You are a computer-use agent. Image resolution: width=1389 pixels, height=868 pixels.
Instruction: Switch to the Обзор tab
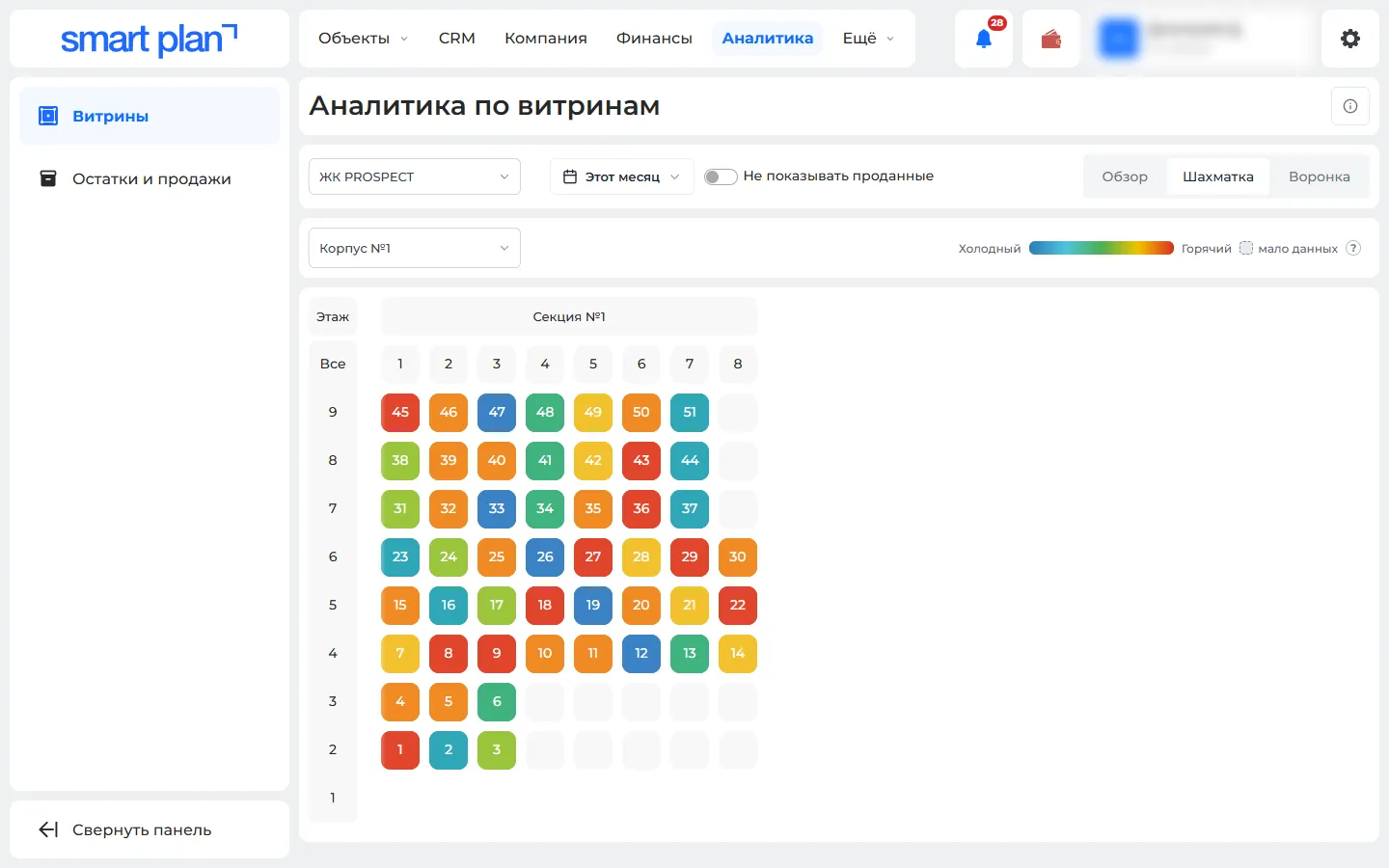[x=1125, y=176]
